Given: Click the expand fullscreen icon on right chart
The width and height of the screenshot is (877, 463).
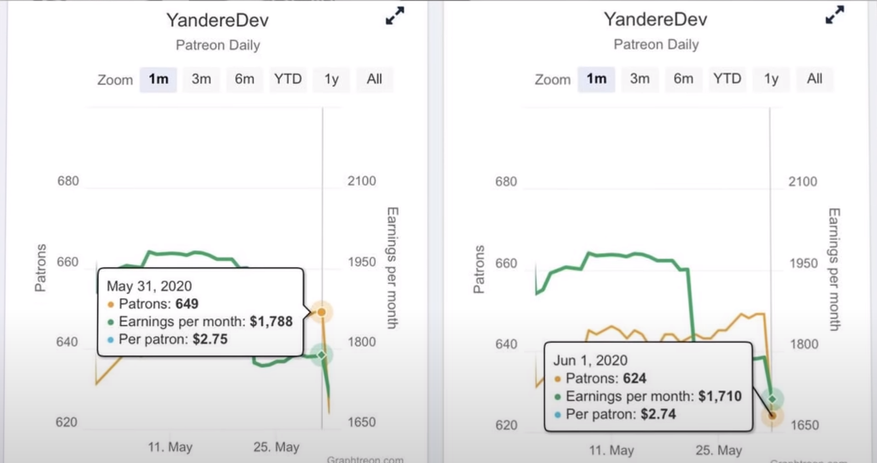Looking at the screenshot, I should tap(834, 16).
